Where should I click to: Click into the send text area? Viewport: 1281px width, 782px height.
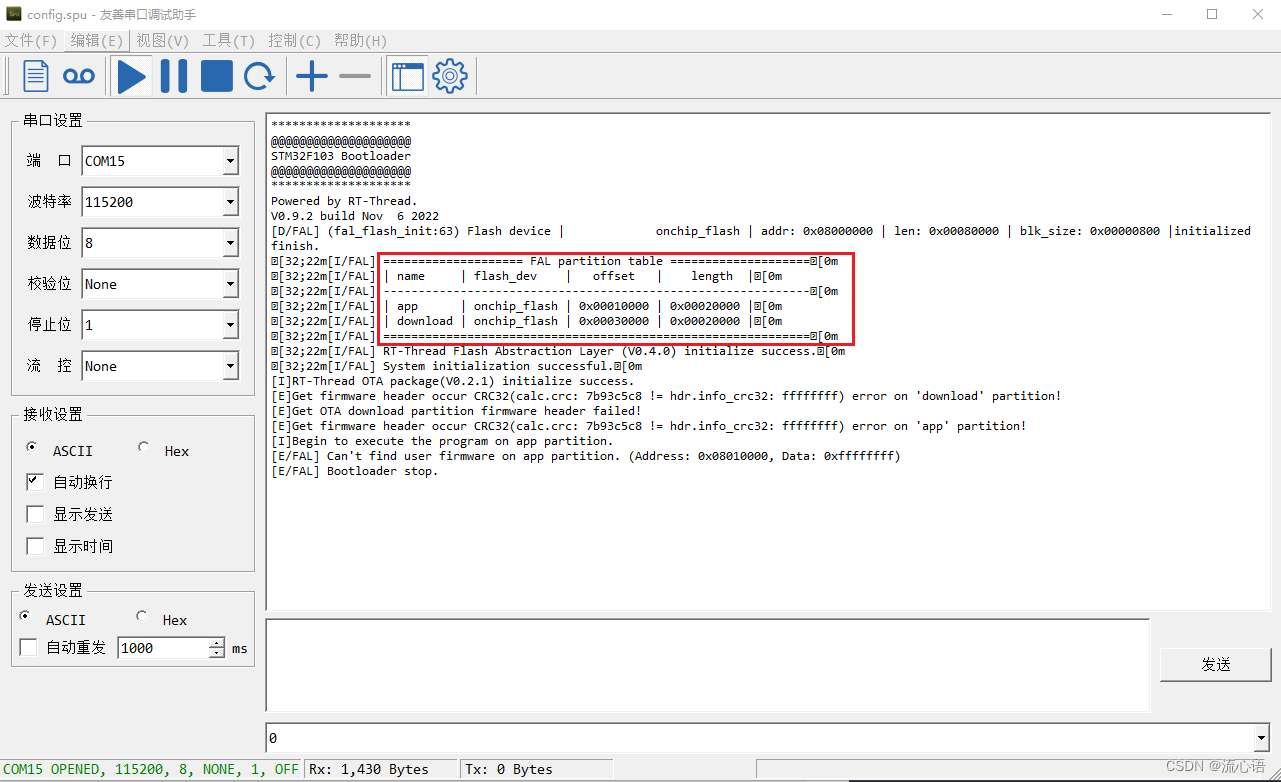(707, 664)
